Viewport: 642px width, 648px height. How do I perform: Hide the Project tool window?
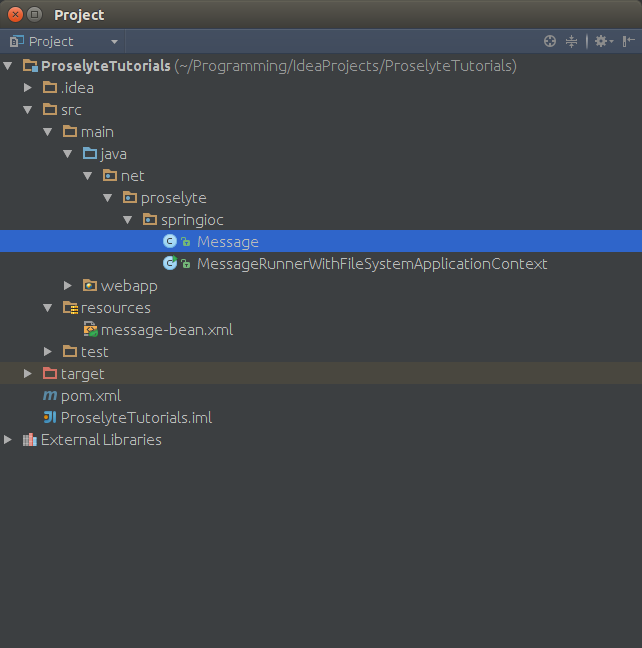pyautogui.click(x=628, y=41)
